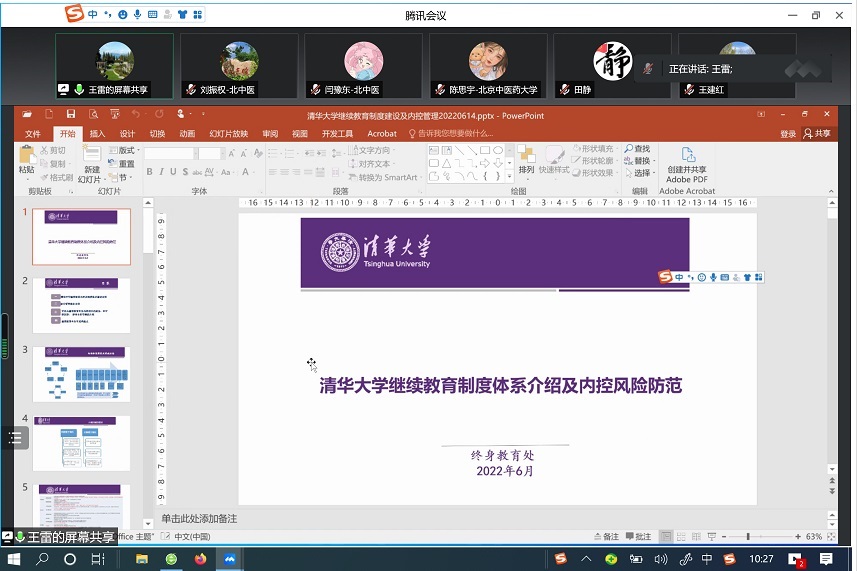
Task: Open the Select (选择) dropdown in the editing group
Action: 638,173
